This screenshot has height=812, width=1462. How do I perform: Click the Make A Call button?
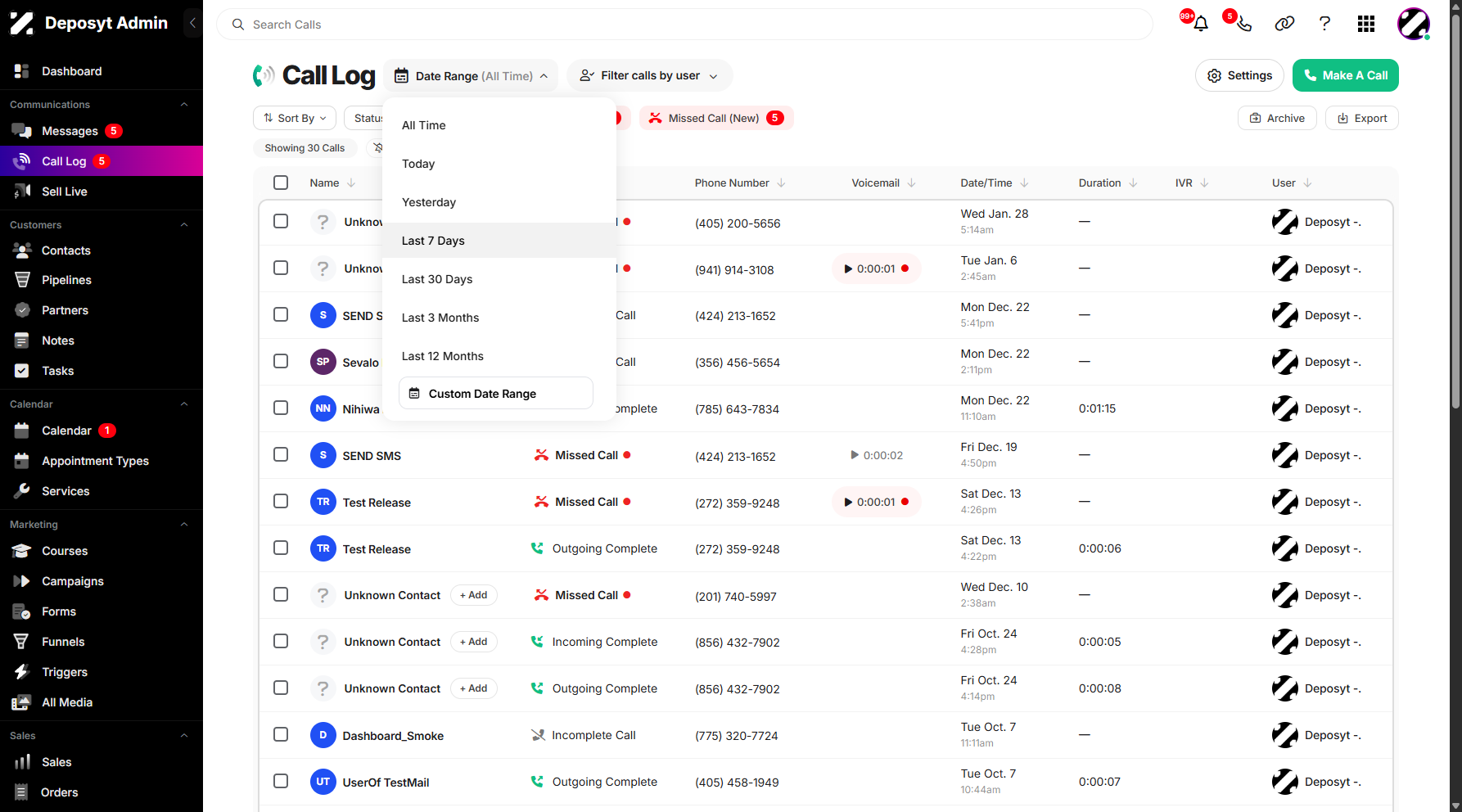coord(1345,75)
